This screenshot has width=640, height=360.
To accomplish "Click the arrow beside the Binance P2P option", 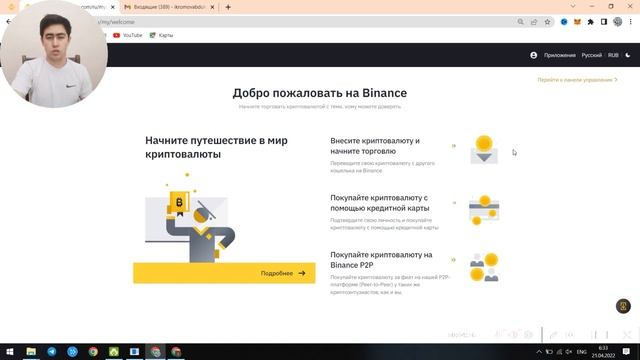I will [453, 260].
